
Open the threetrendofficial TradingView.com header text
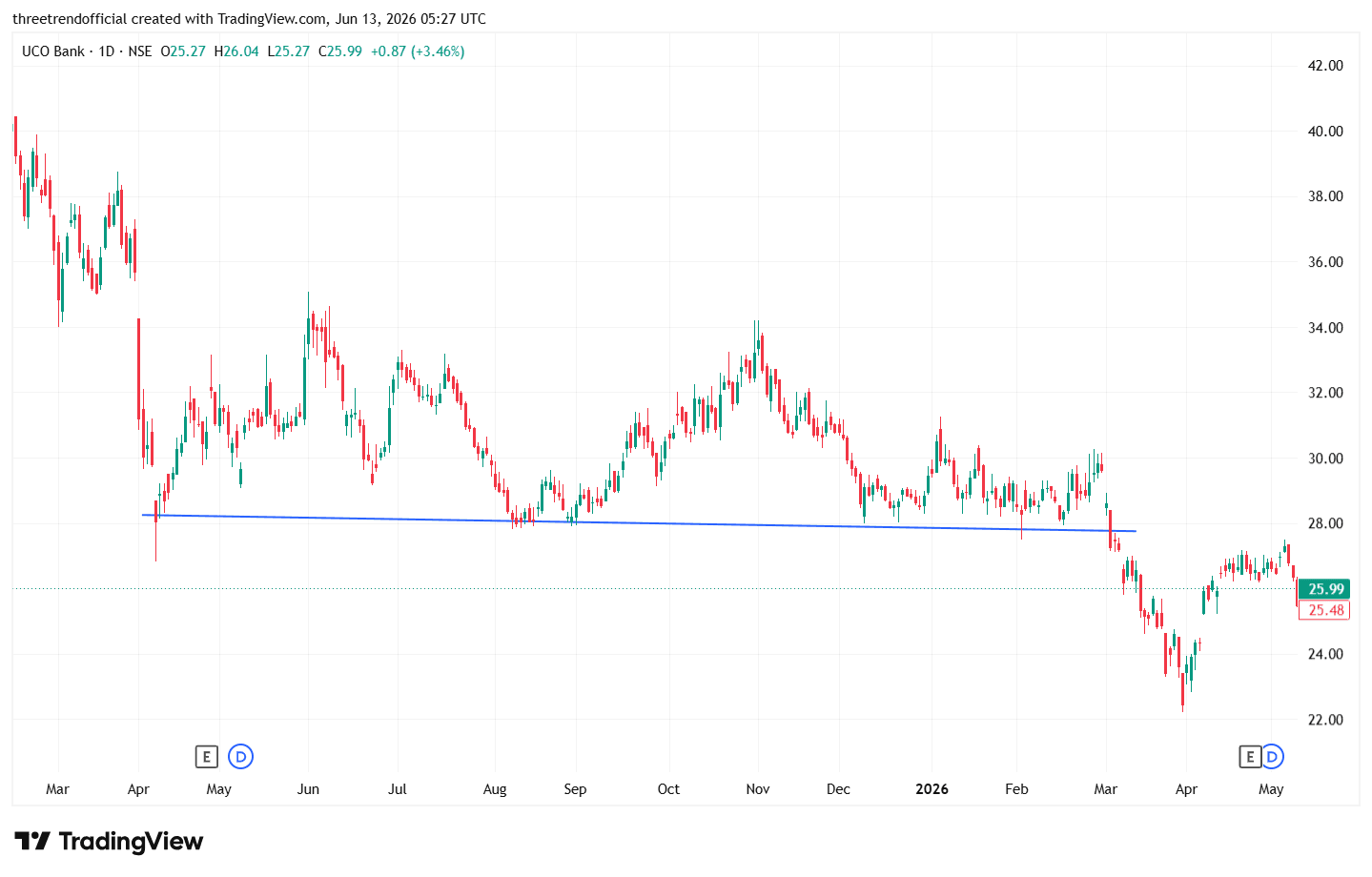[249, 19]
